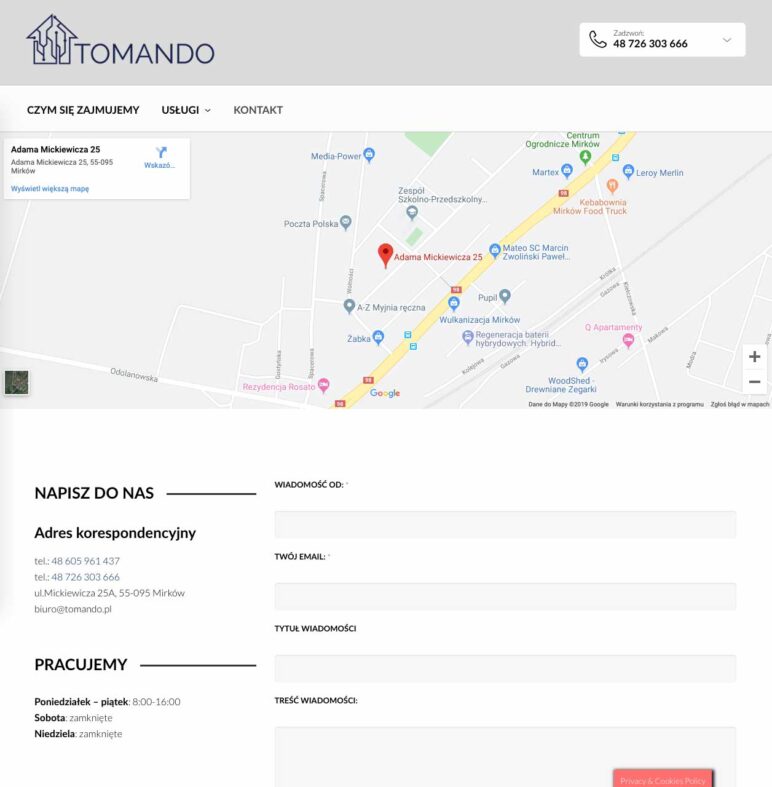
Task: Click the 'Adama Mickiewicza 25' map card title
Action: (x=55, y=150)
